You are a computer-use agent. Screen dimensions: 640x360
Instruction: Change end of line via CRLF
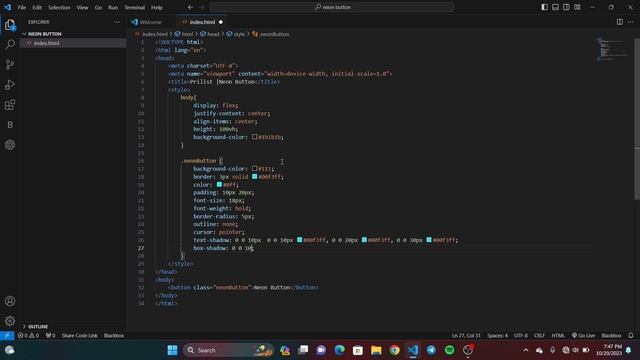(539, 336)
